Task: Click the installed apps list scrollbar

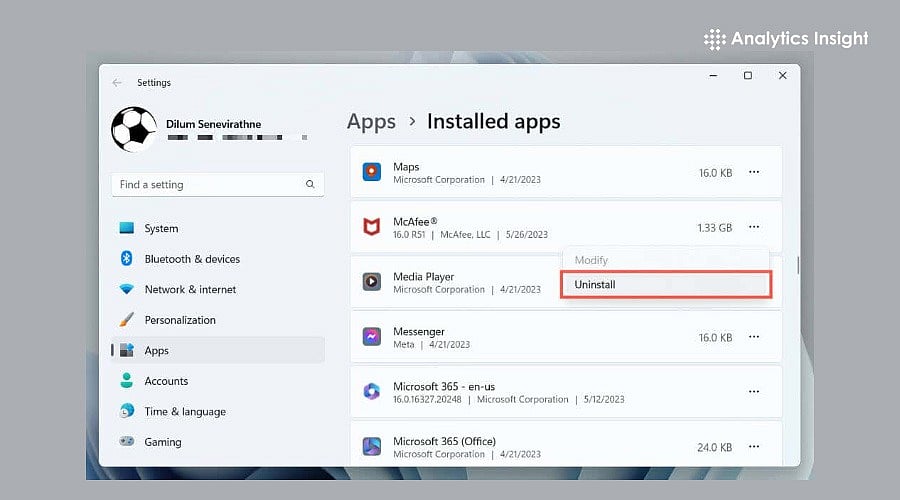Action: [797, 266]
